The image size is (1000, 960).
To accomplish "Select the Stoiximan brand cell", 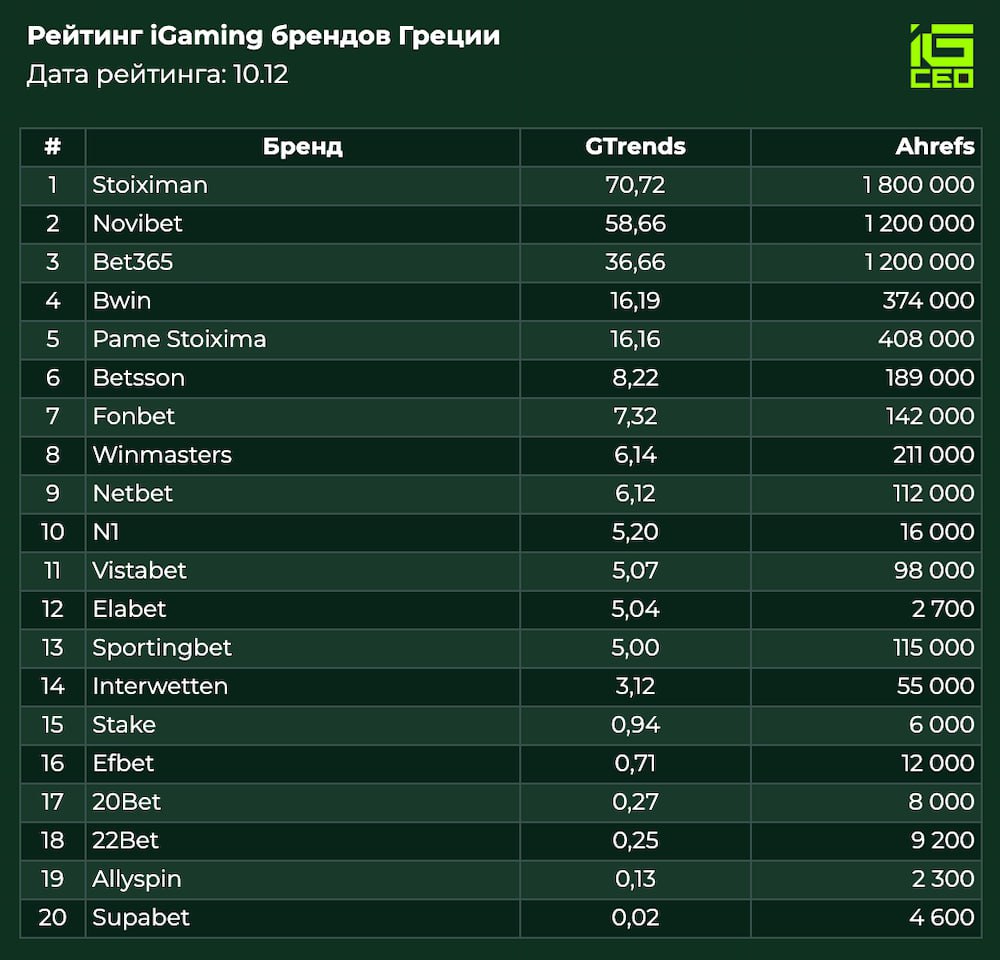I will (150, 185).
